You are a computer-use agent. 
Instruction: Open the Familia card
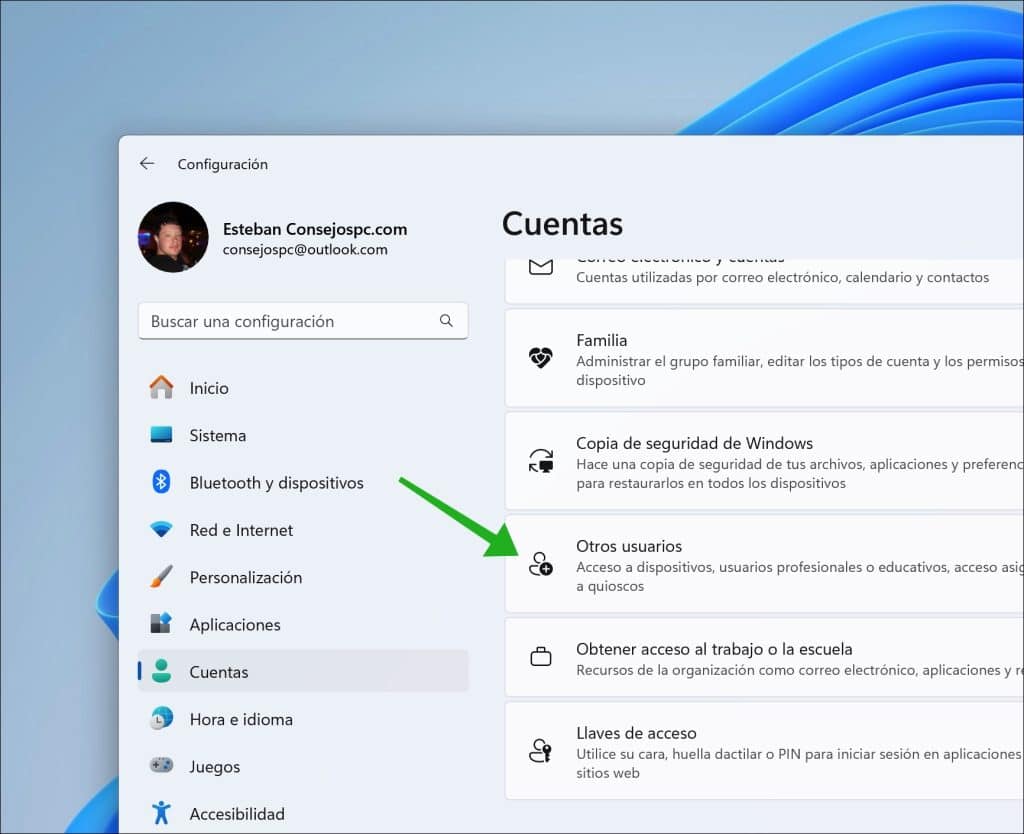765,359
